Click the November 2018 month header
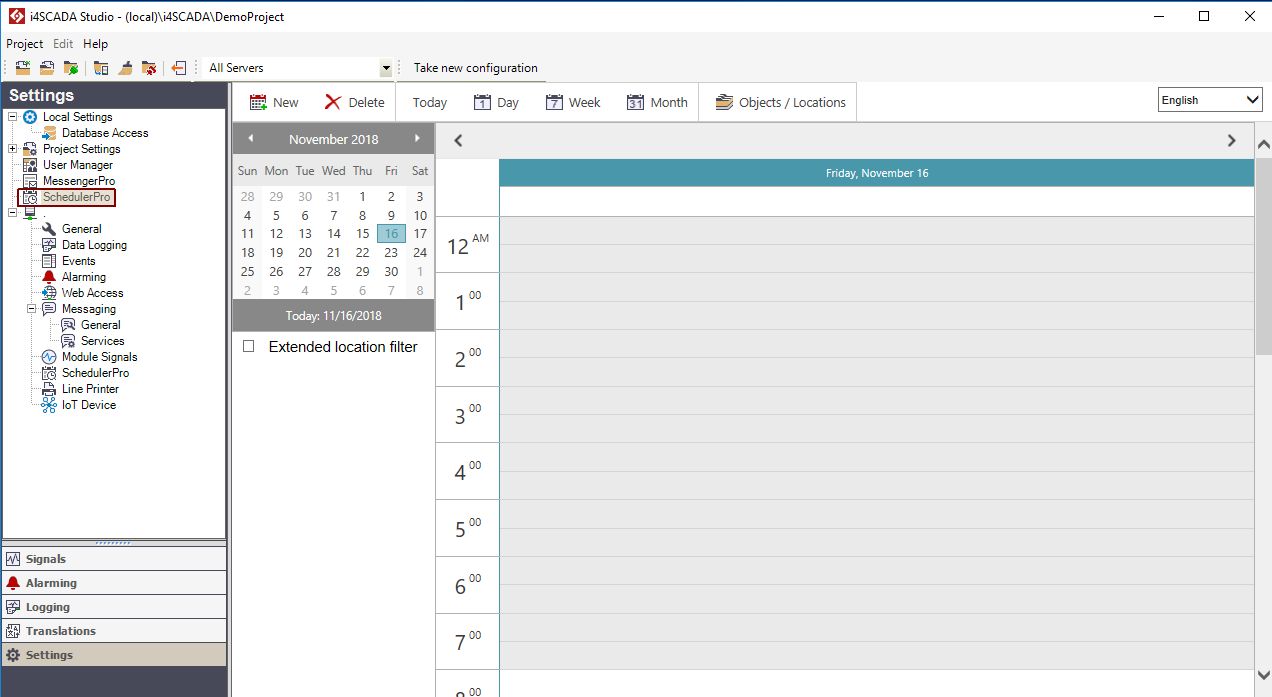Image resolution: width=1272 pixels, height=697 pixels. pos(334,139)
